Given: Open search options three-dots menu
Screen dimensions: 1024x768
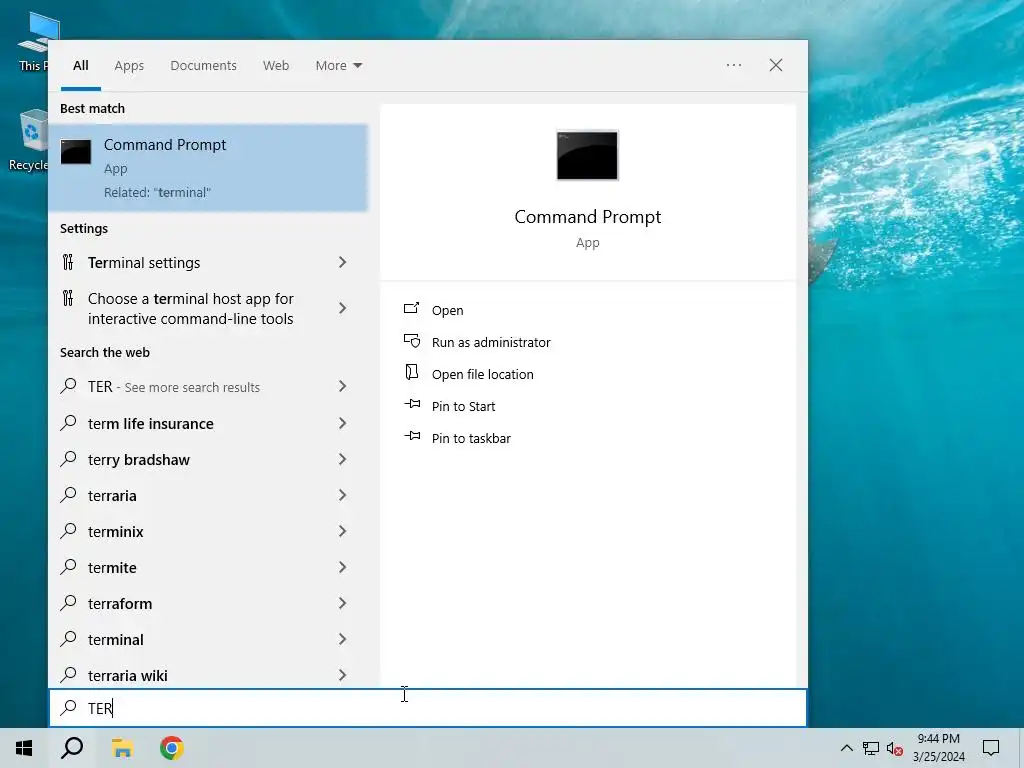Looking at the screenshot, I should tap(734, 65).
